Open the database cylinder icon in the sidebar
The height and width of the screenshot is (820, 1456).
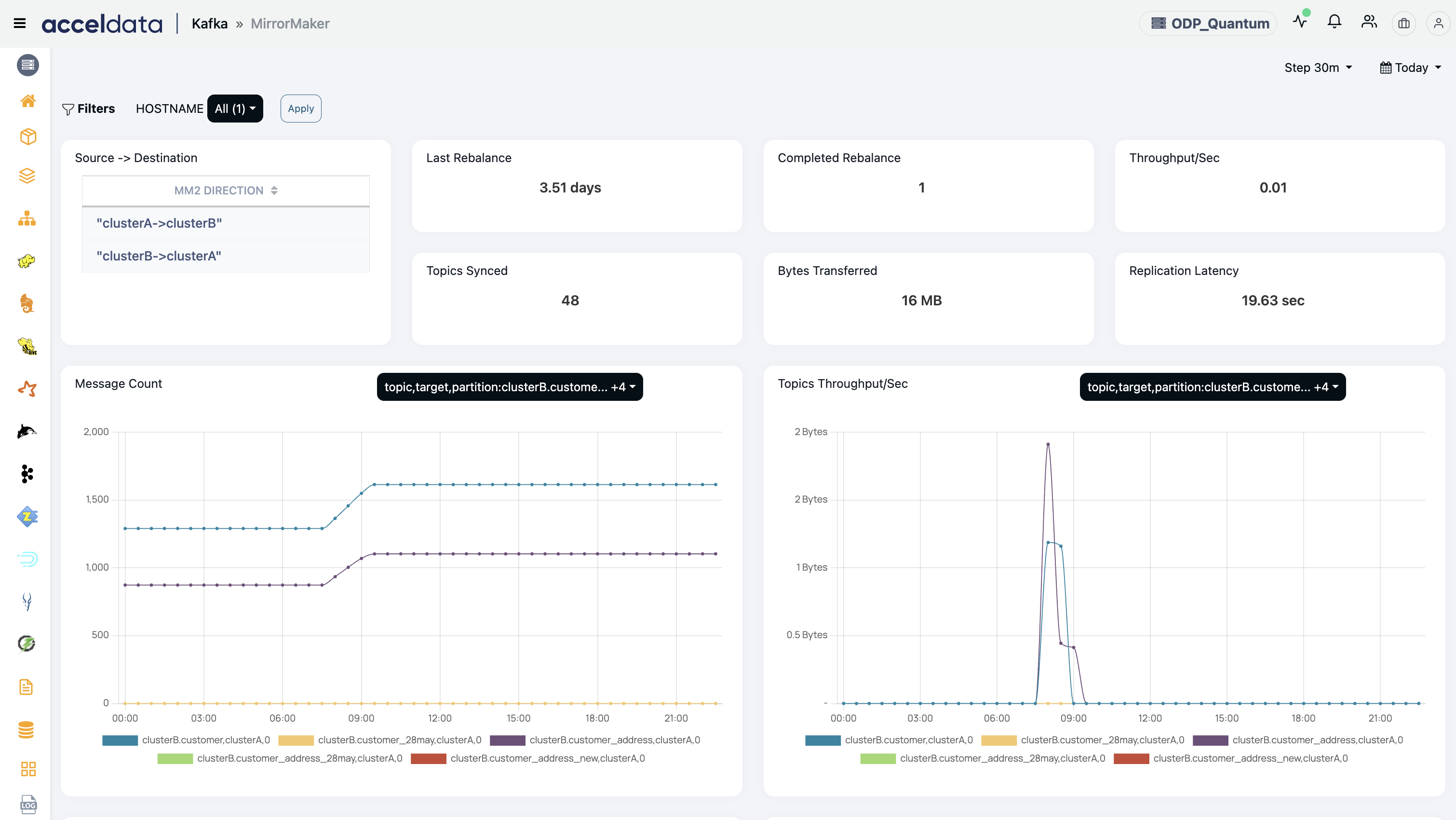(x=27, y=729)
